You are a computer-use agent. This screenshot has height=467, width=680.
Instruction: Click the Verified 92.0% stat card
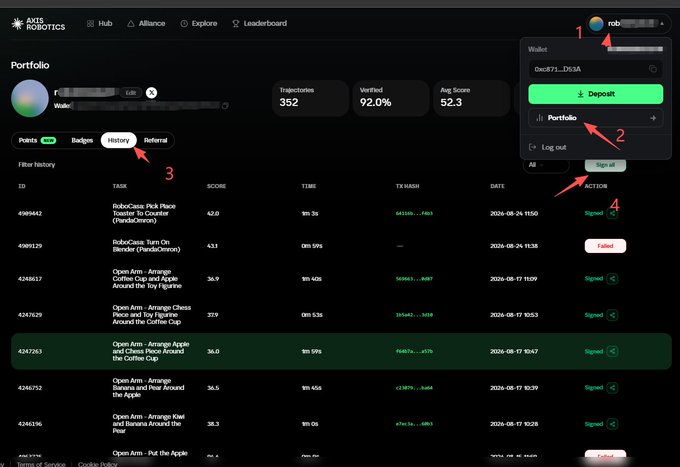click(x=391, y=98)
